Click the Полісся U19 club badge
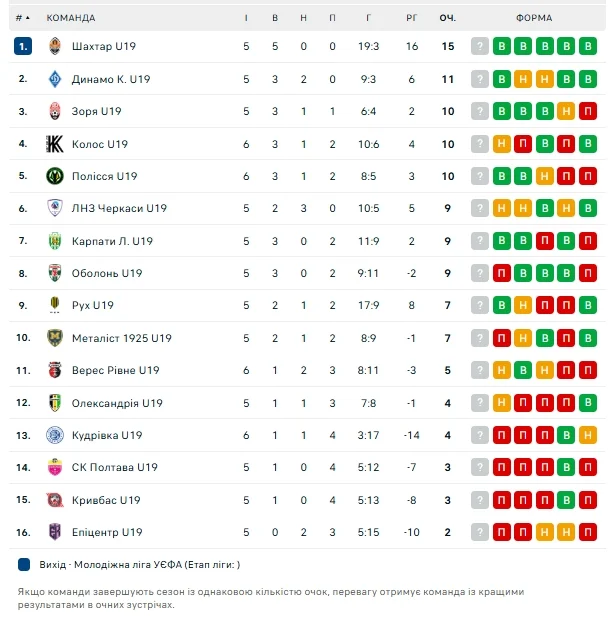The image size is (613, 620). (55, 176)
